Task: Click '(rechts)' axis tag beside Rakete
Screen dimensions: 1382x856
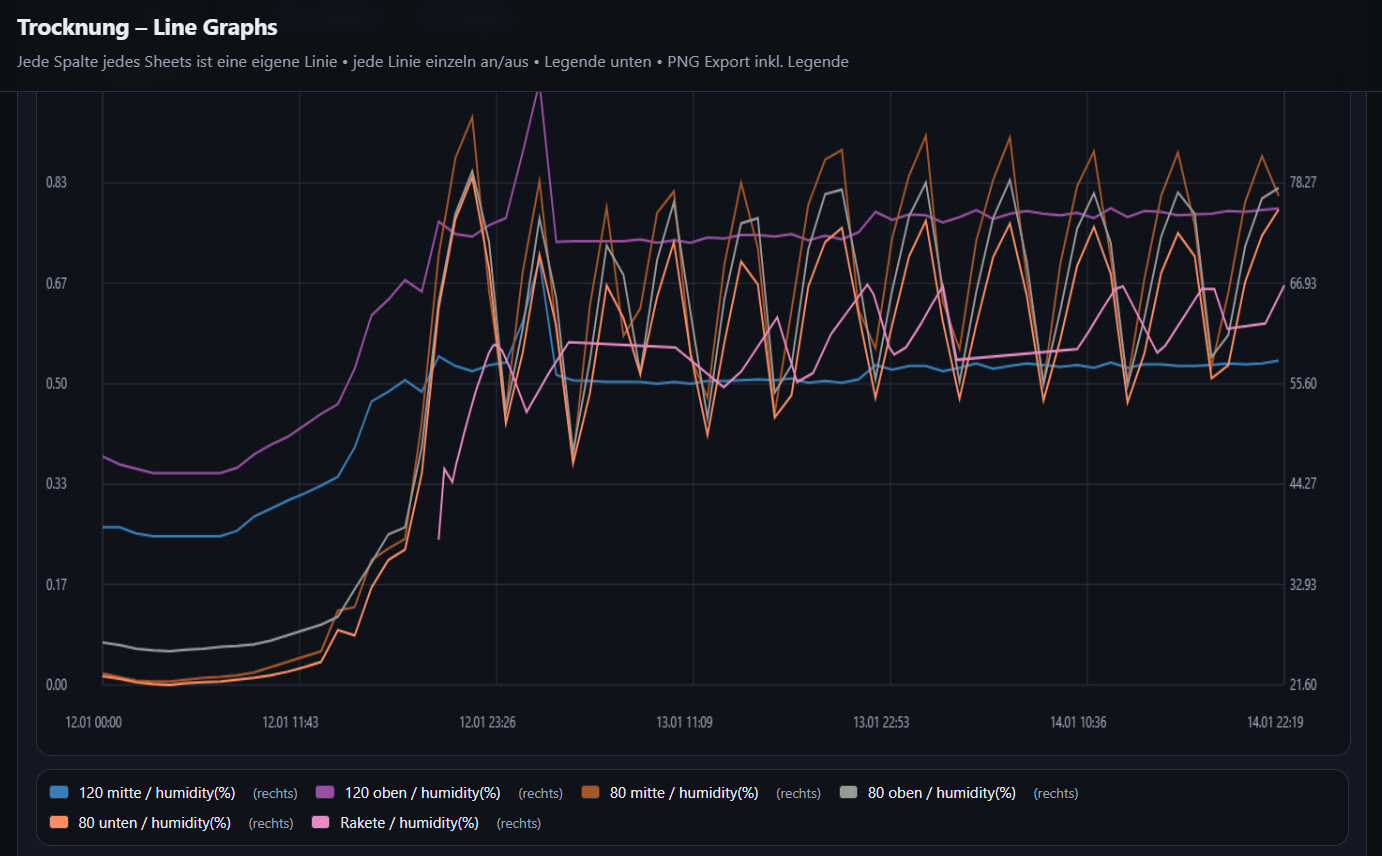Action: click(x=518, y=824)
